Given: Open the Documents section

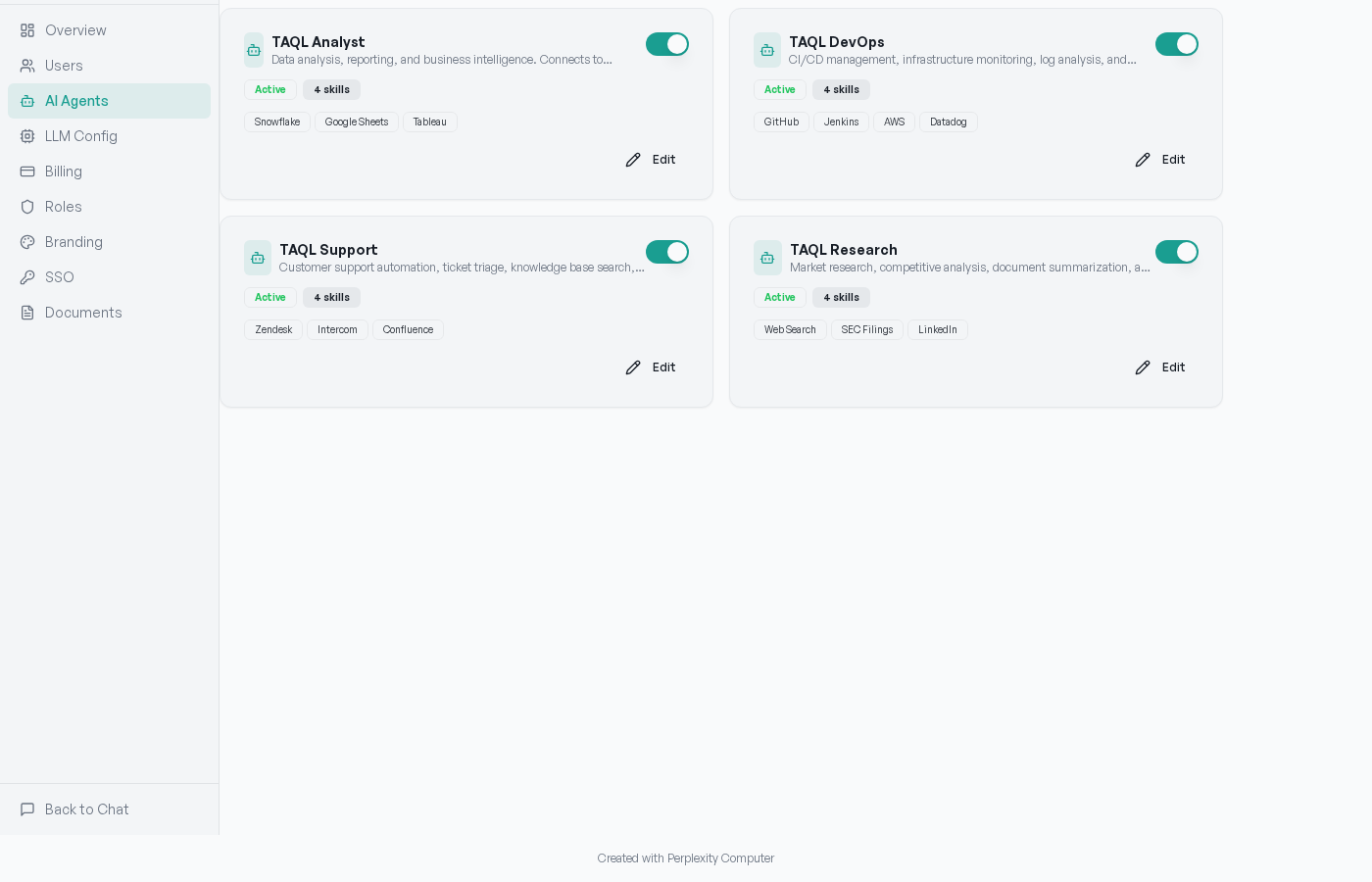Looking at the screenshot, I should tap(82, 313).
